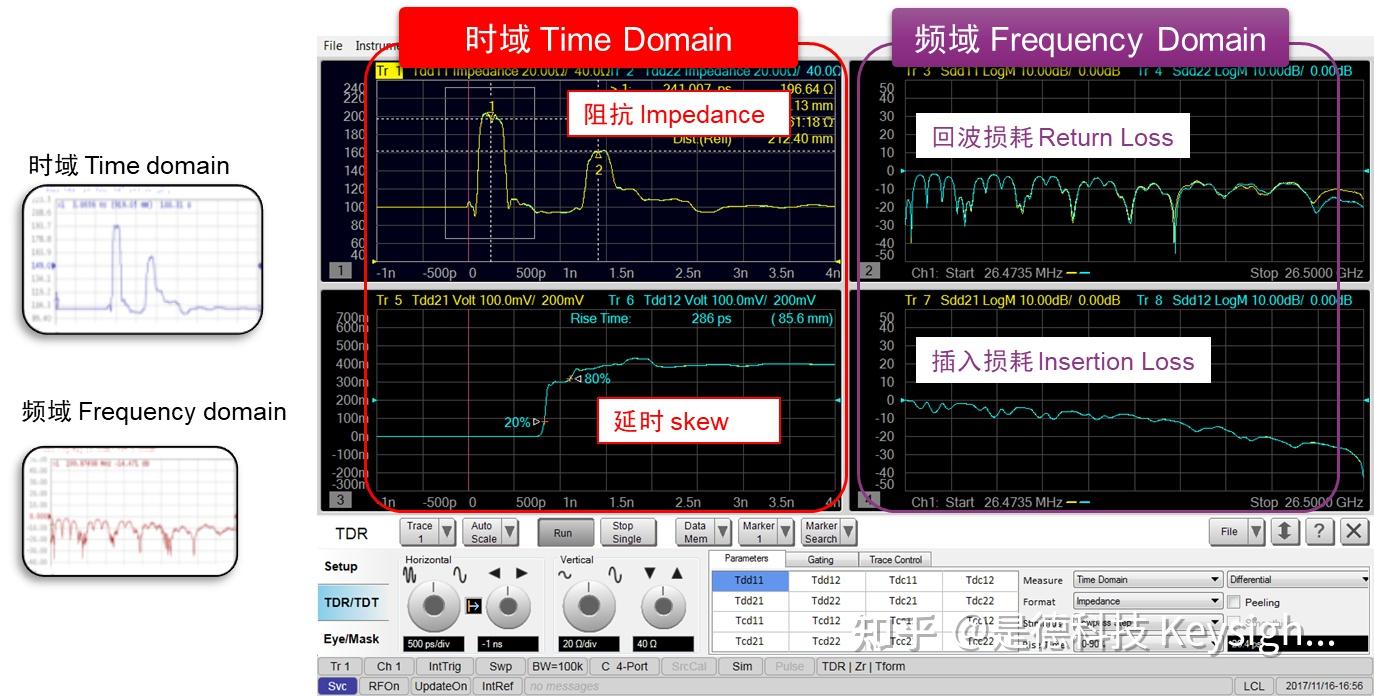This screenshot has height=696, width=1374.
Task: Click the Marker Search control
Action: [822, 531]
